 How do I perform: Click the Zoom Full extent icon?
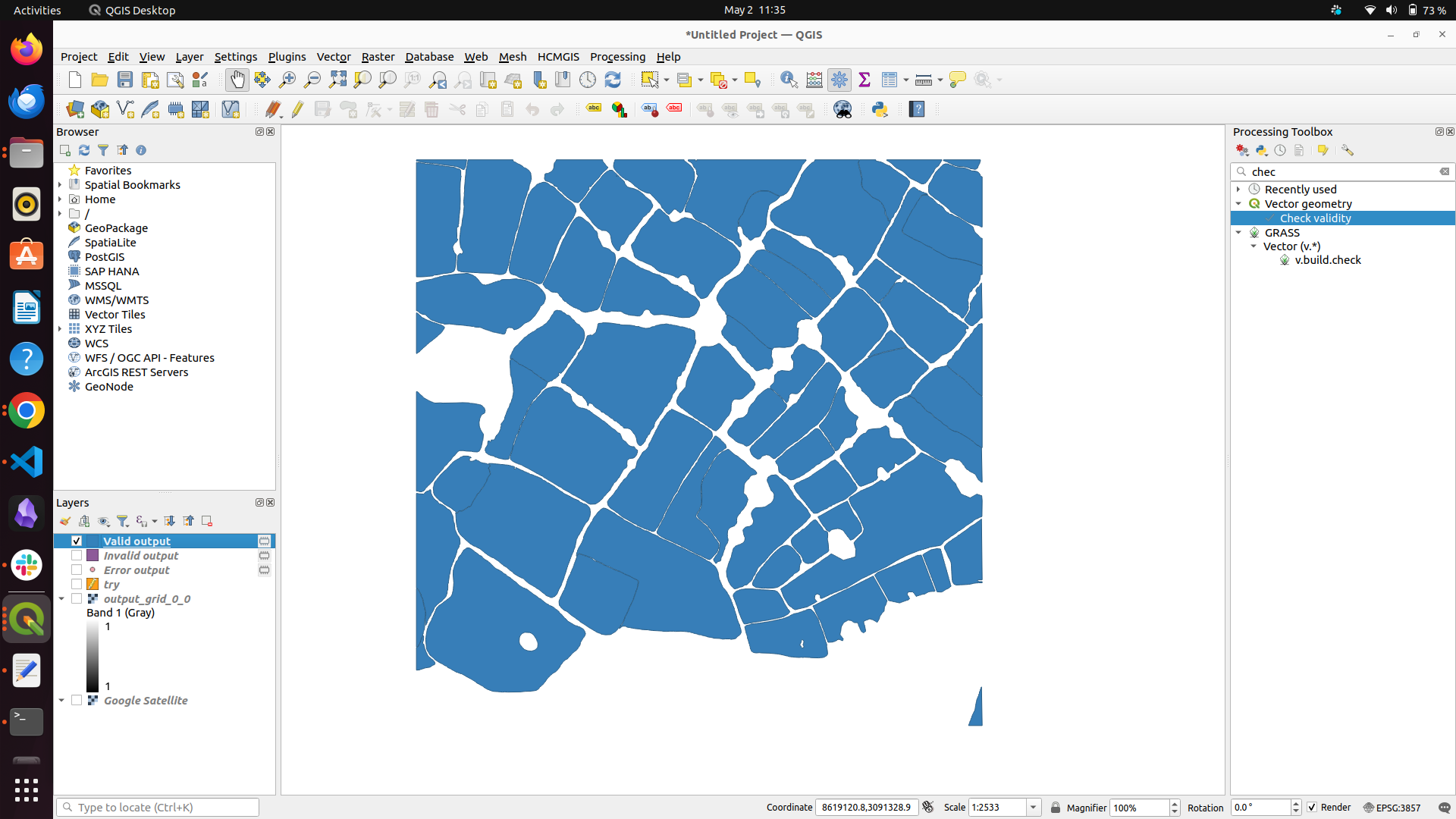[337, 80]
